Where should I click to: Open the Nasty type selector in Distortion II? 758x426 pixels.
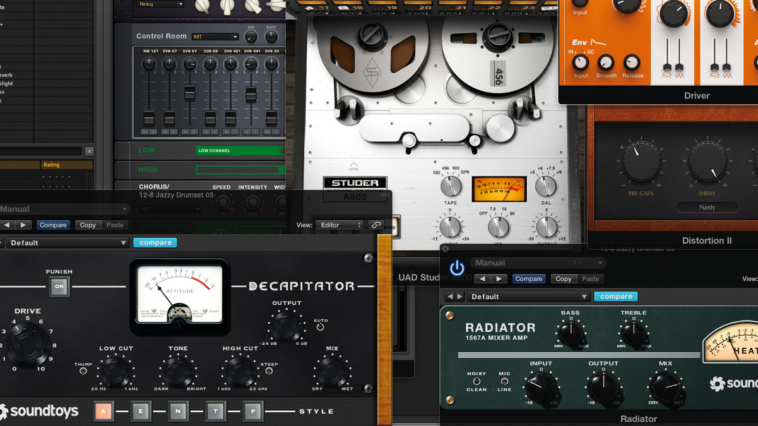[707, 207]
